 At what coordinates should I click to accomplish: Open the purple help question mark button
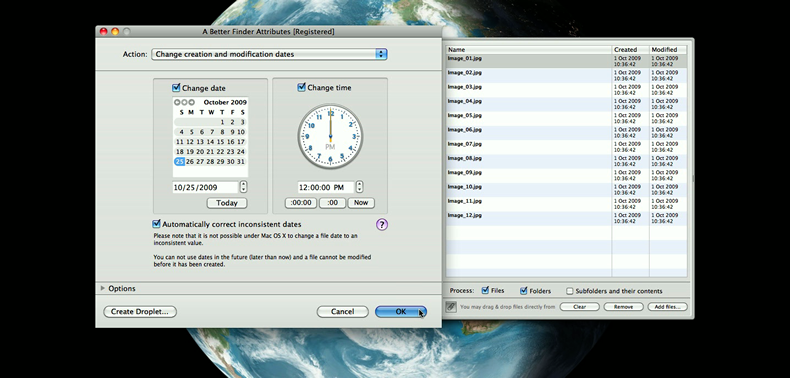(382, 224)
